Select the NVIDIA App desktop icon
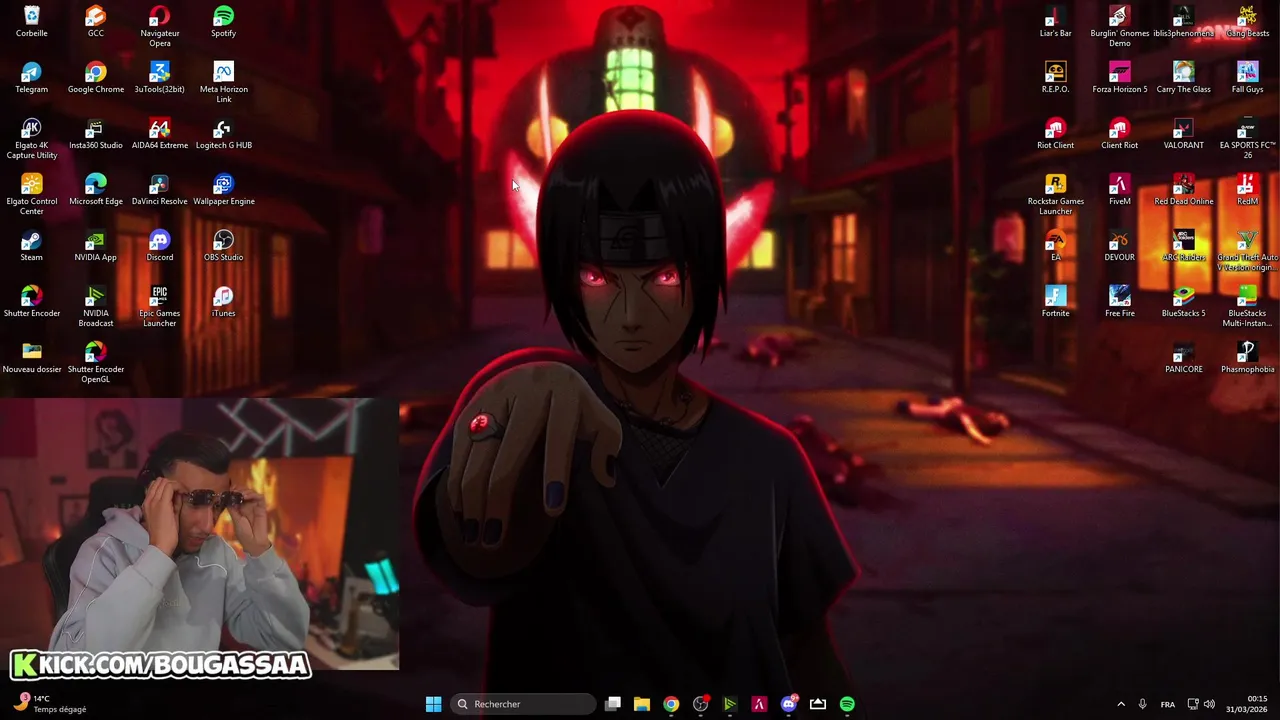The height and width of the screenshot is (720, 1280). coord(96,246)
